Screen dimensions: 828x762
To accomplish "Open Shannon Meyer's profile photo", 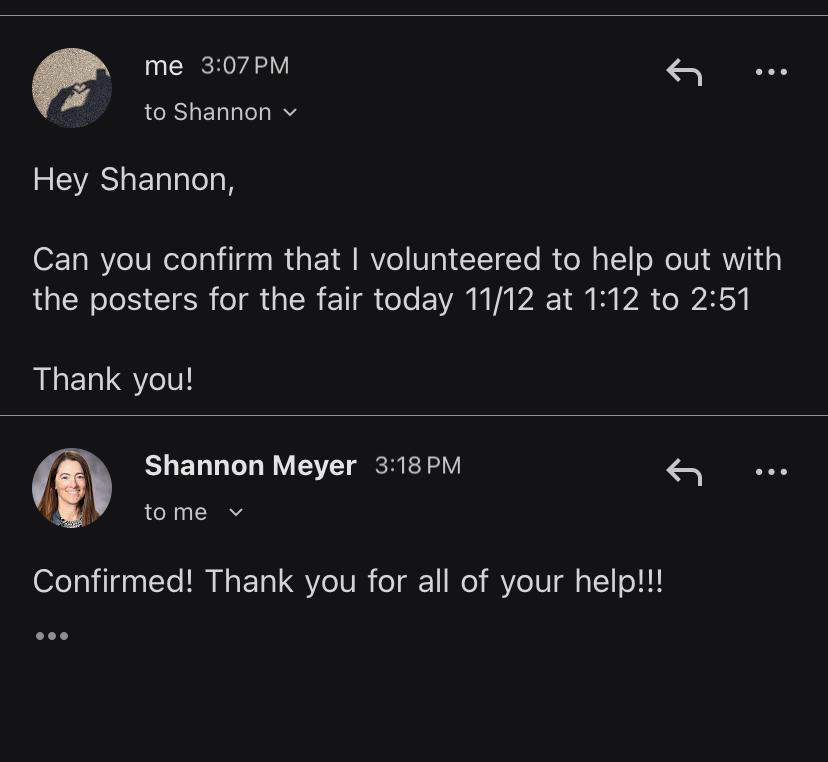I will (72, 488).
